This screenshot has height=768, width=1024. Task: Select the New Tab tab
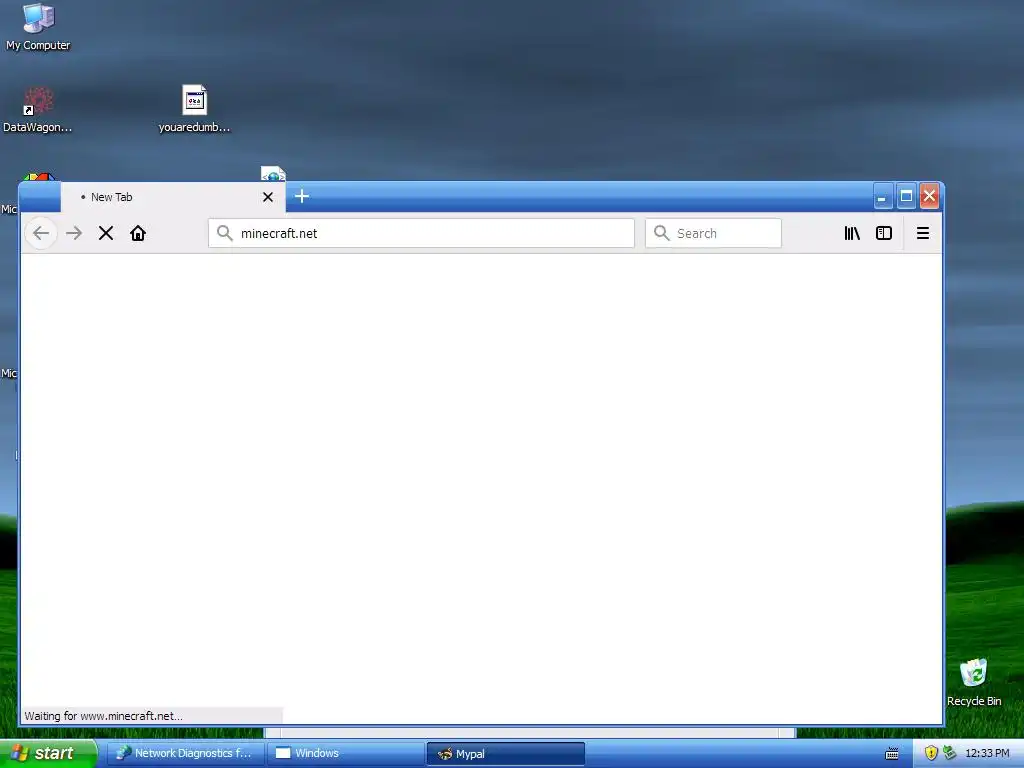pos(173,197)
